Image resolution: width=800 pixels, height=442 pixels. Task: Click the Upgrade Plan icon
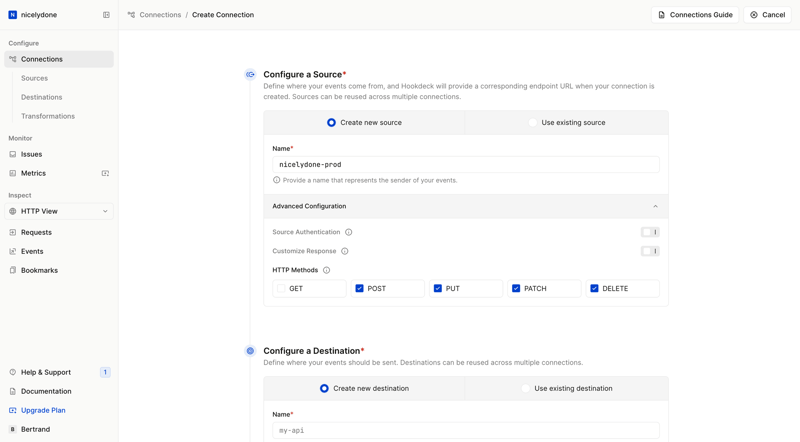click(x=13, y=410)
